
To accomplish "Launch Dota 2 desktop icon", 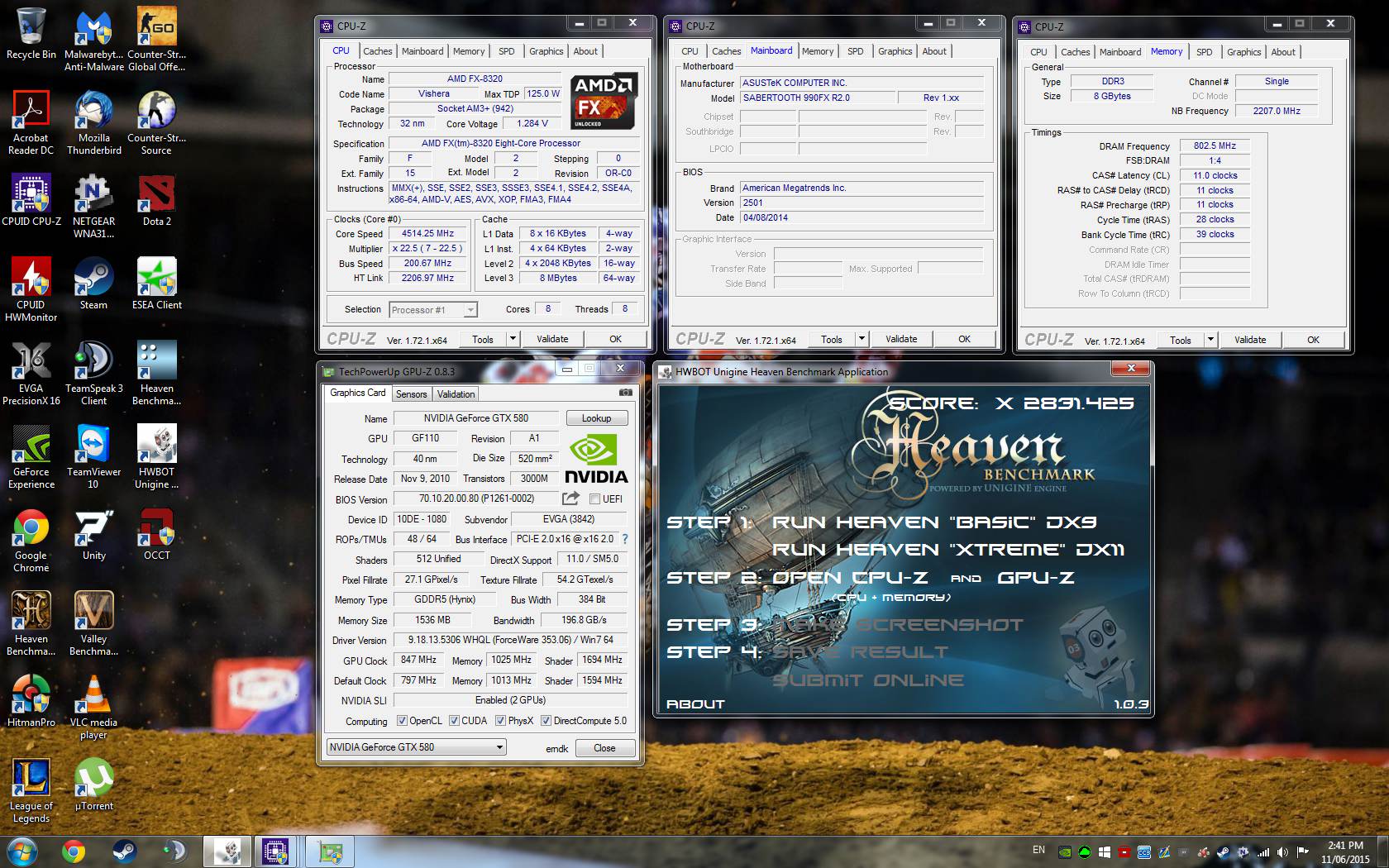I will pyautogui.click(x=156, y=200).
